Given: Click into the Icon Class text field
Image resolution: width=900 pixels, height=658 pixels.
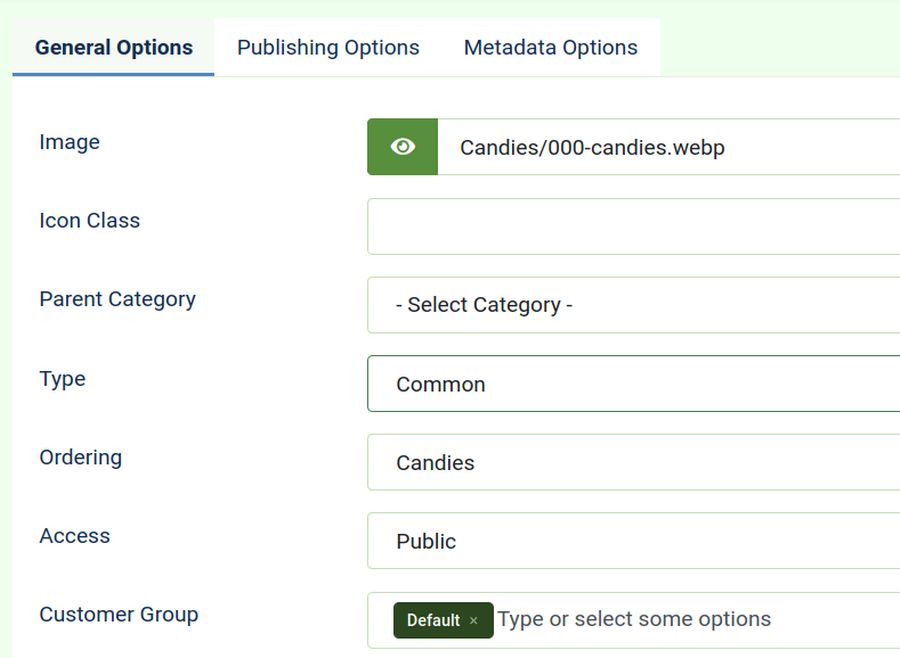Looking at the screenshot, I should (x=632, y=226).
